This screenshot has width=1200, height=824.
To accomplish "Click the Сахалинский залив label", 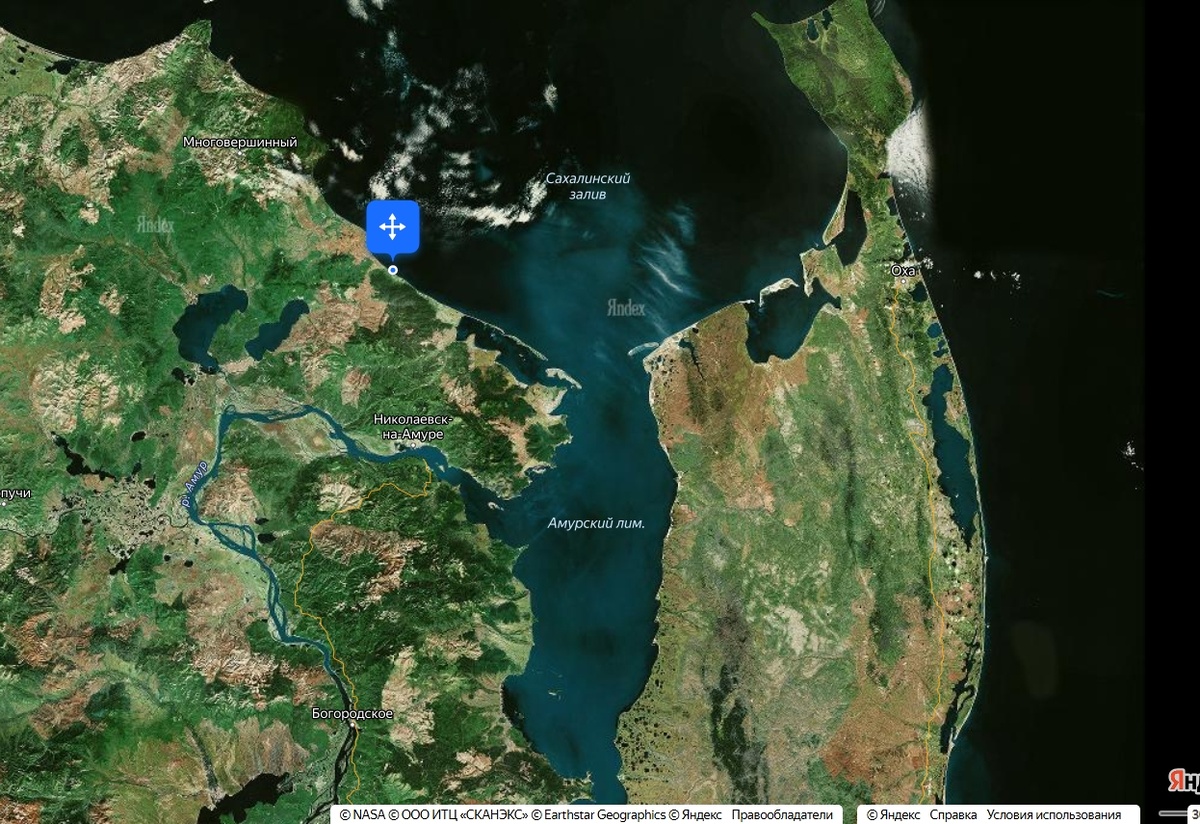I will click(x=588, y=186).
